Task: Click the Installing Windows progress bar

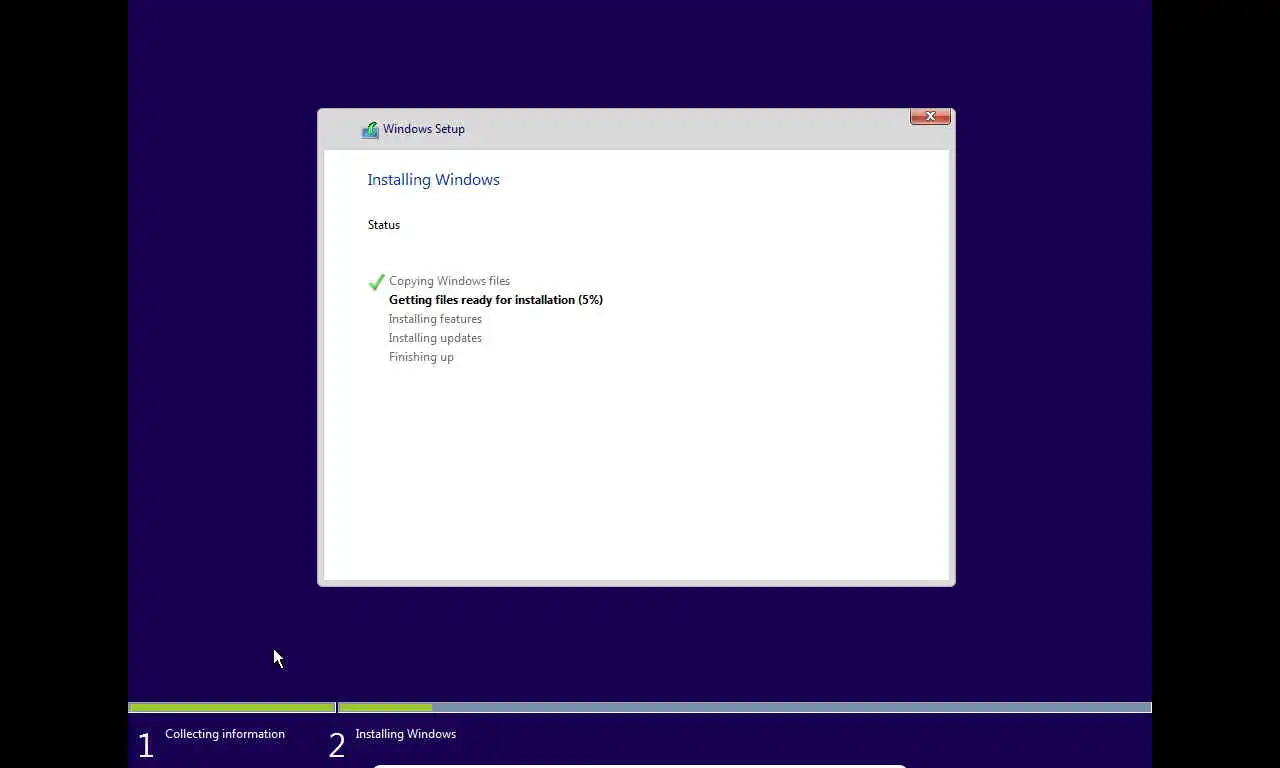Action: point(745,708)
